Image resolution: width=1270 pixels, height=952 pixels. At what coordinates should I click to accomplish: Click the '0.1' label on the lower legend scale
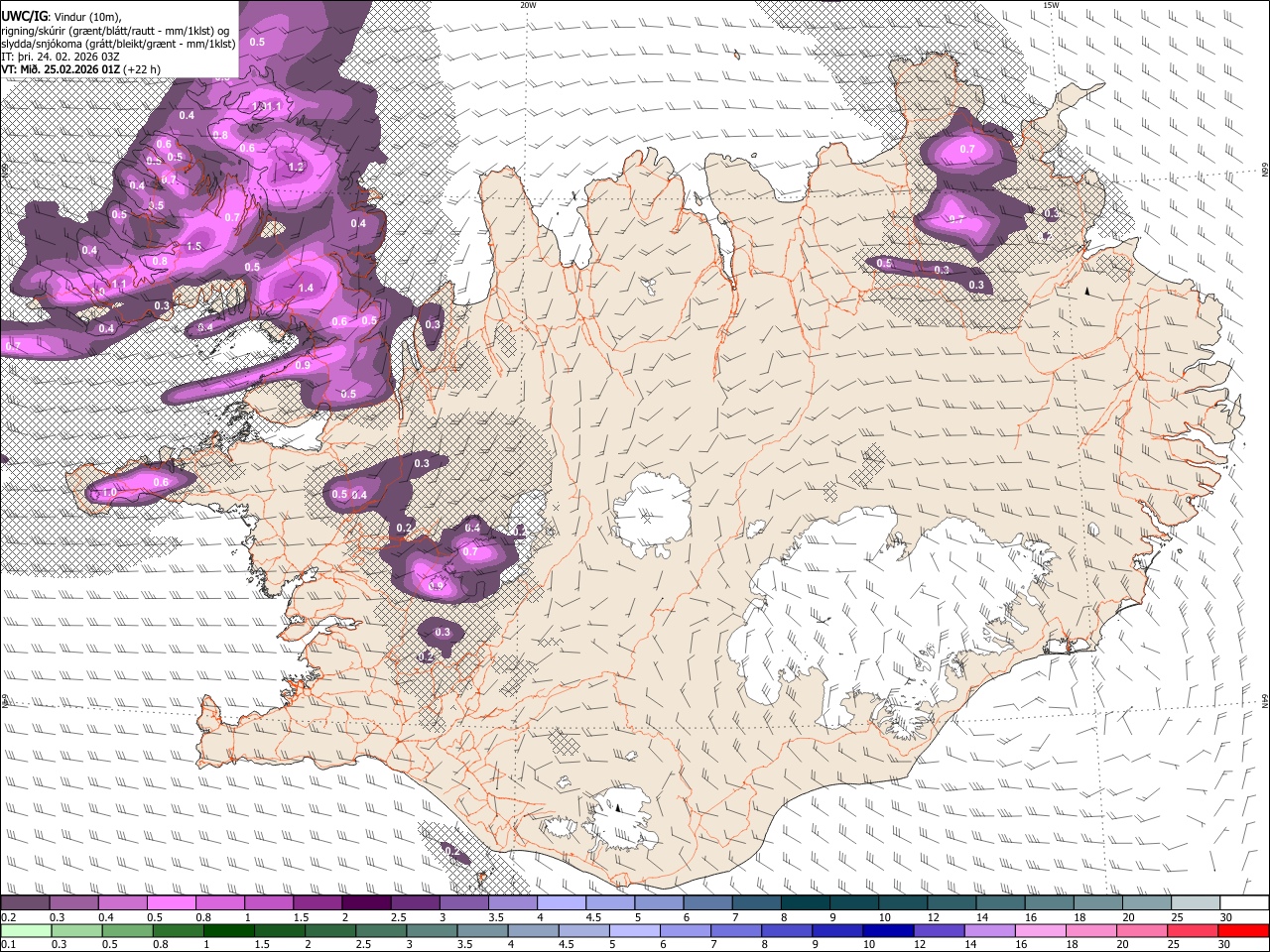pyautogui.click(x=8, y=945)
